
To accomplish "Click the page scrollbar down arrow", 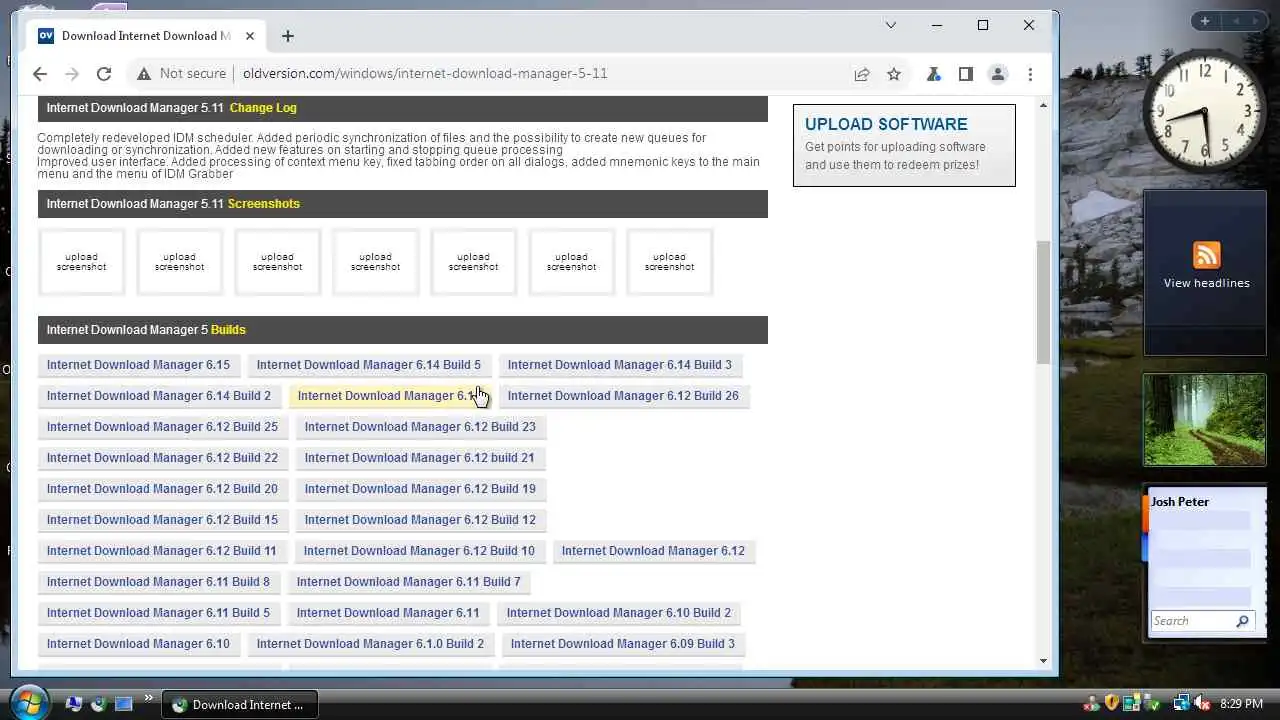I will [1044, 660].
